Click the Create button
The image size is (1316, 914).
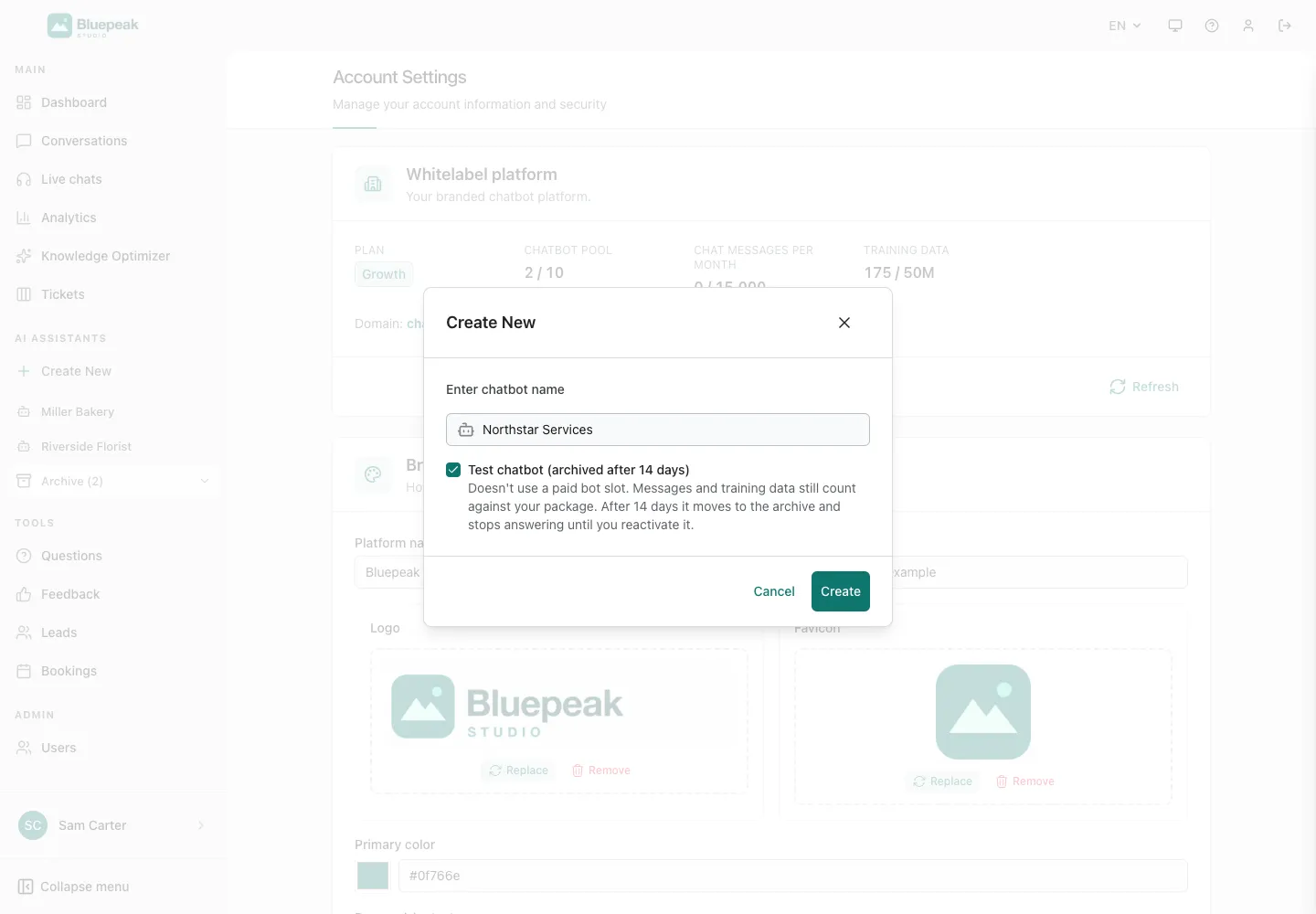coord(841,591)
